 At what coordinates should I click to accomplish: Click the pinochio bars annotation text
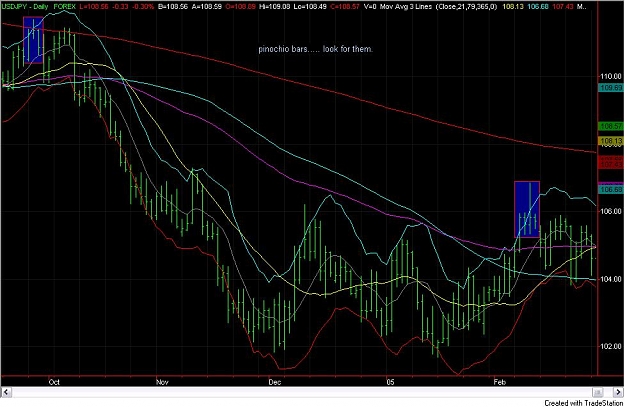tap(316, 49)
